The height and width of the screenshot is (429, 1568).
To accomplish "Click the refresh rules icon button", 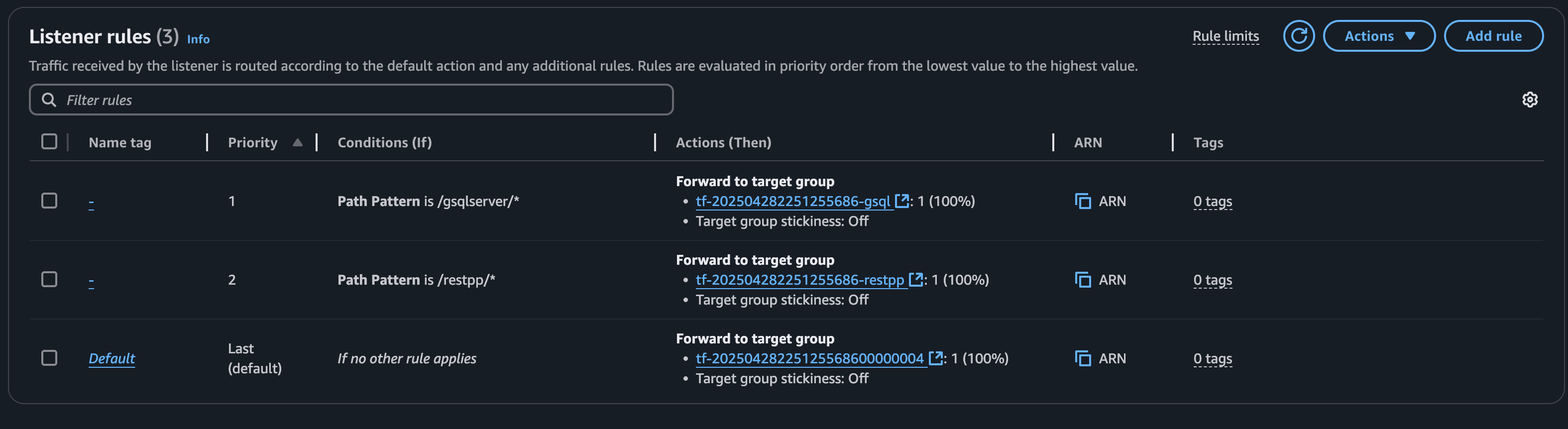I will (1298, 36).
